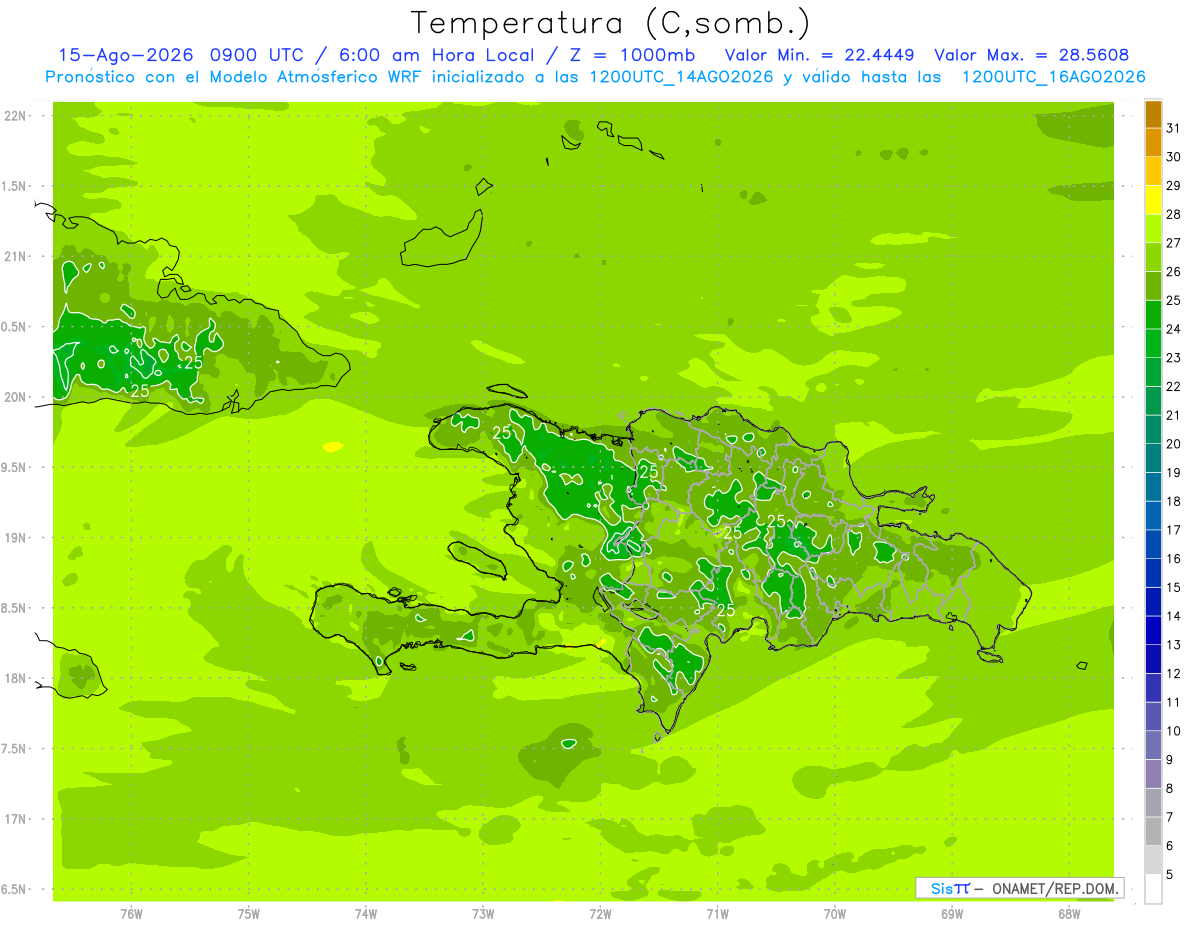Click the "Temperatura (C,somb.)" map title

click(610, 23)
